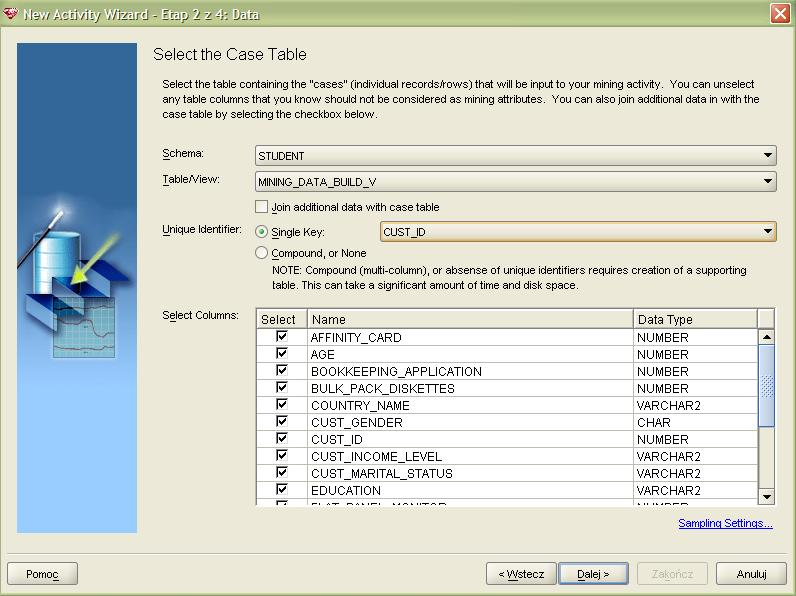The image size is (796, 596).
Task: Uncheck the BULK_PACK_DISKETTES column checkbox
Action: pyautogui.click(x=282, y=387)
